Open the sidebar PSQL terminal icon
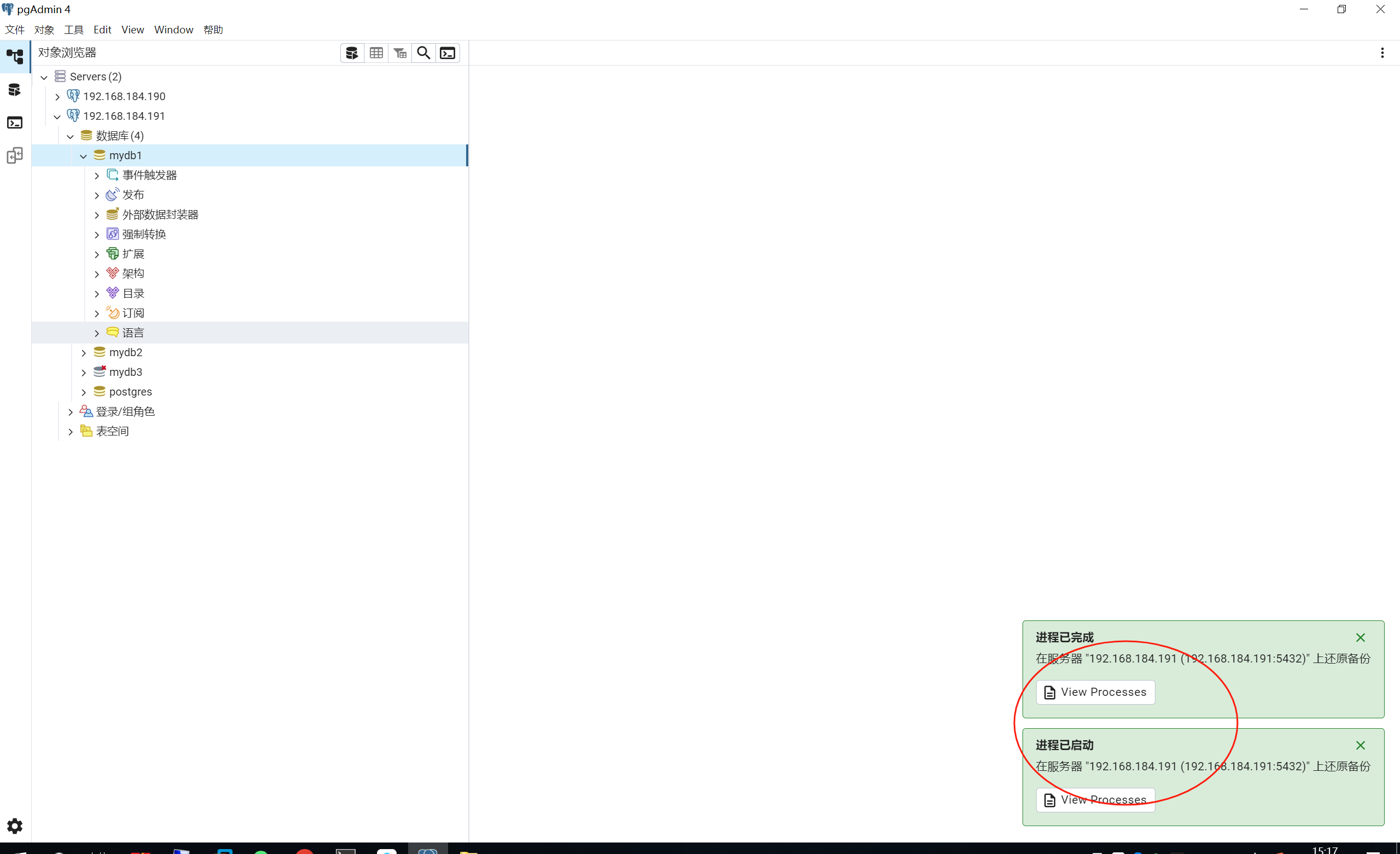1400x854 pixels. click(15, 123)
